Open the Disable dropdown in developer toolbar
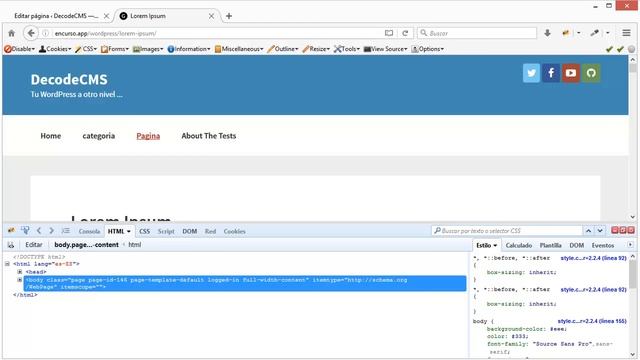The image size is (640, 360). pyautogui.click(x=20, y=49)
